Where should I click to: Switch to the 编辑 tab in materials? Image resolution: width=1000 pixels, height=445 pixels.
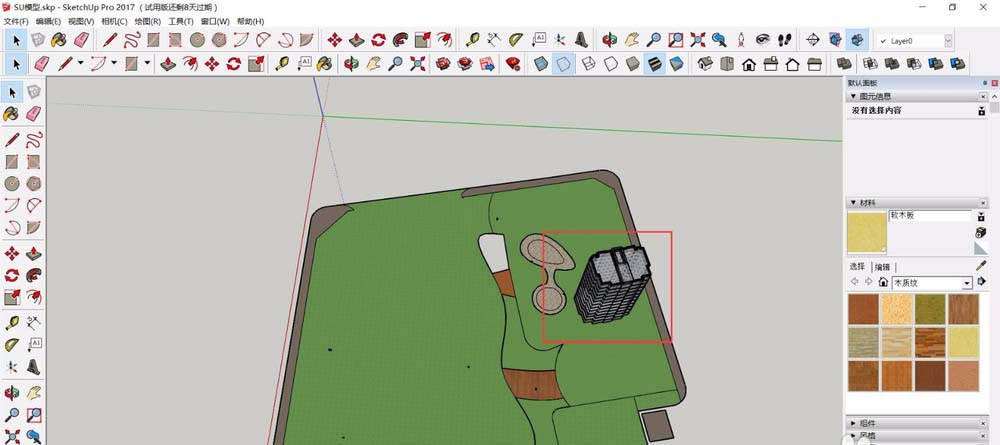882,267
